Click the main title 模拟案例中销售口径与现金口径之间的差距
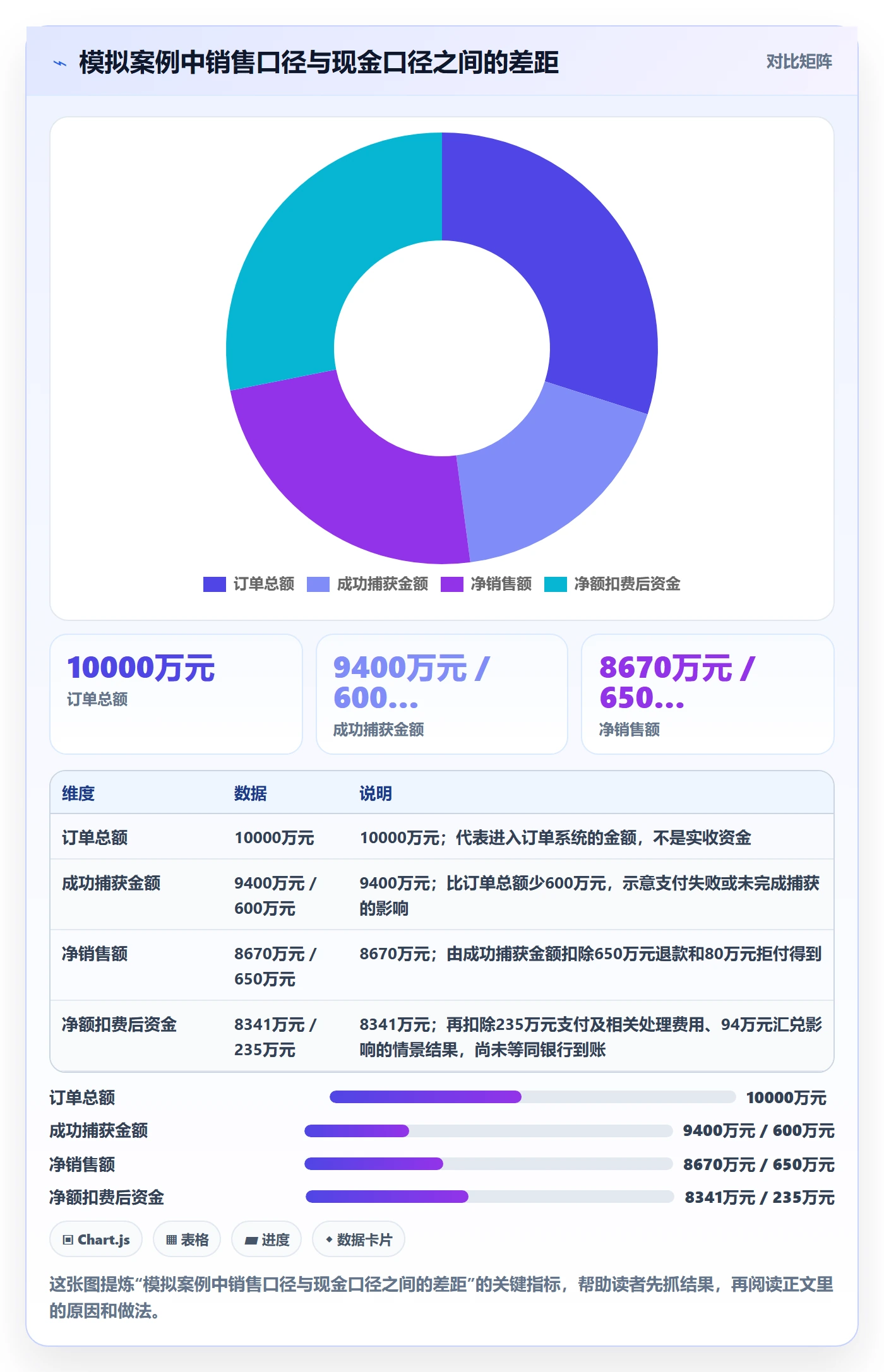884x1372 pixels. tap(319, 62)
